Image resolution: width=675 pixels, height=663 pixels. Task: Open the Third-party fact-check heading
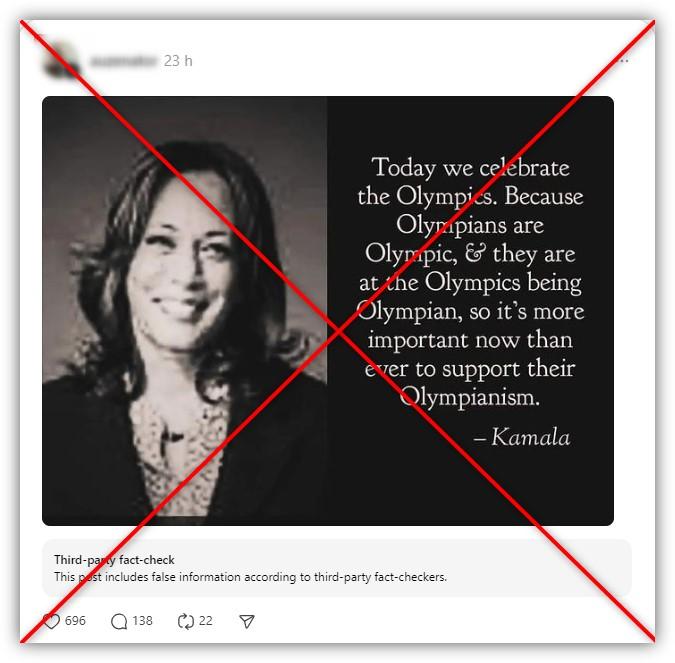(x=114, y=560)
